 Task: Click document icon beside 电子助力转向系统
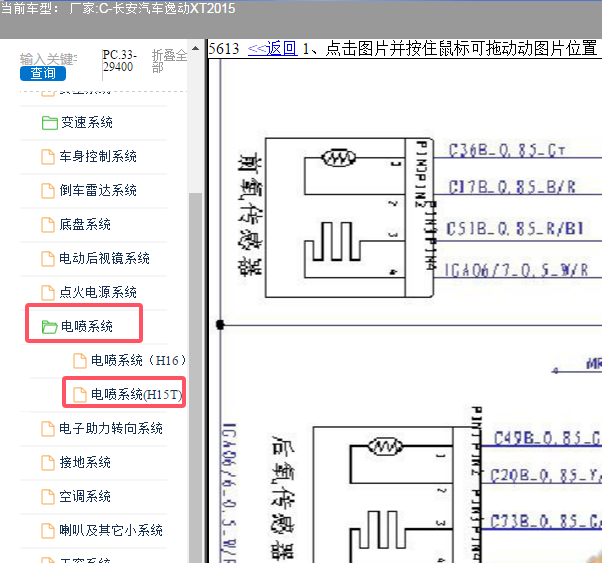point(48,429)
